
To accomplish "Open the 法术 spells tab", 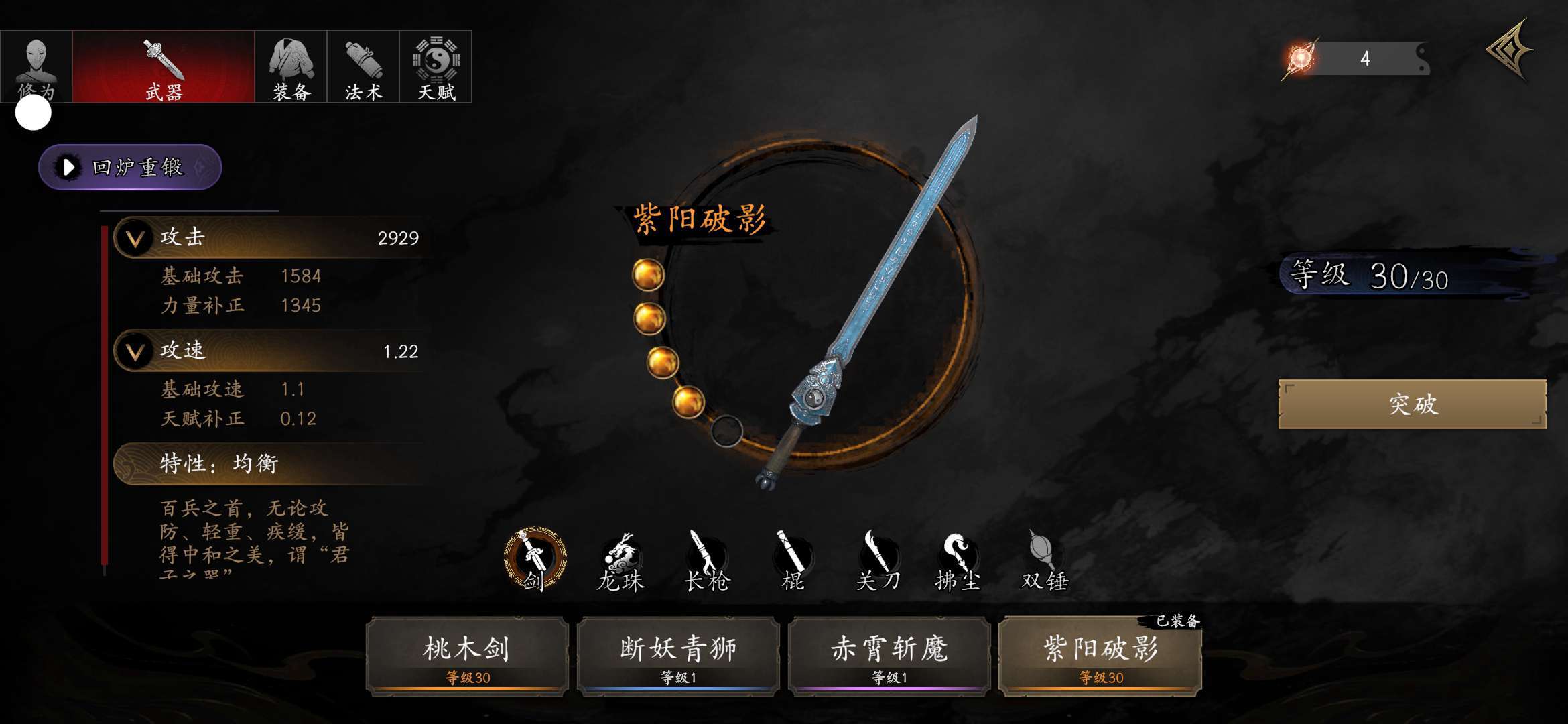I will 363,66.
